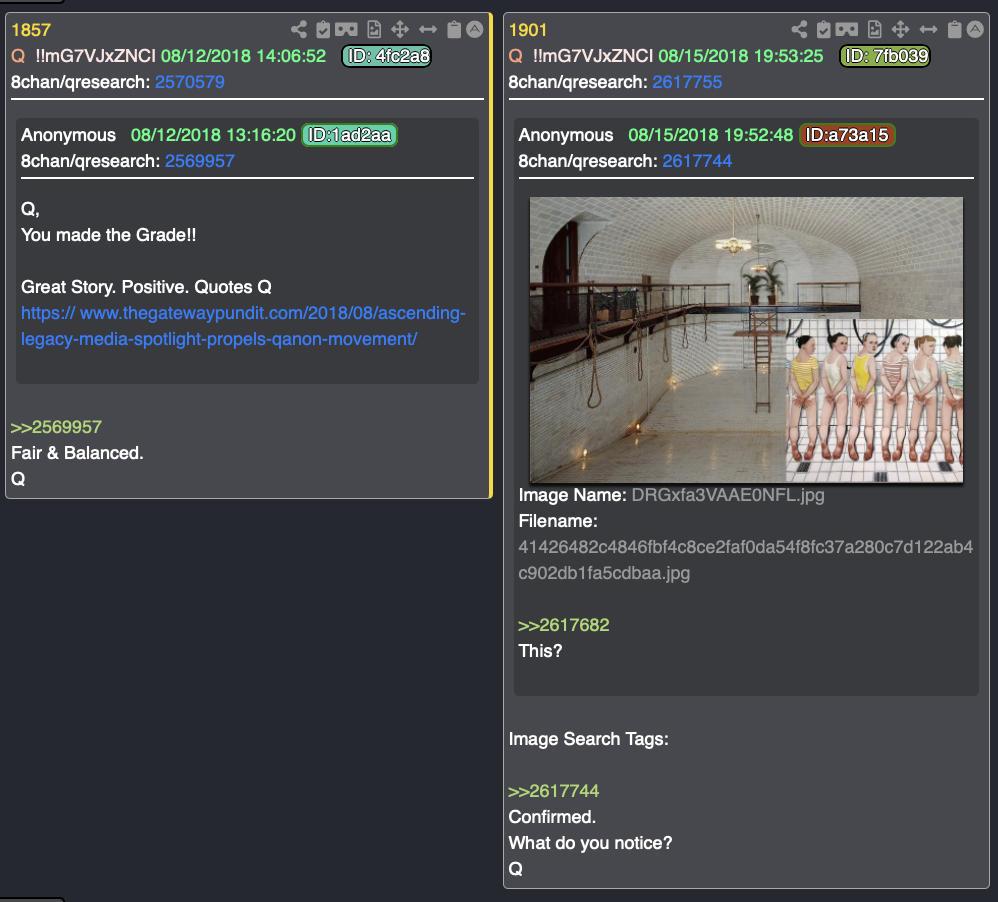Click the ID: 4fc2a8 badge
The image size is (998, 902).
[387, 56]
